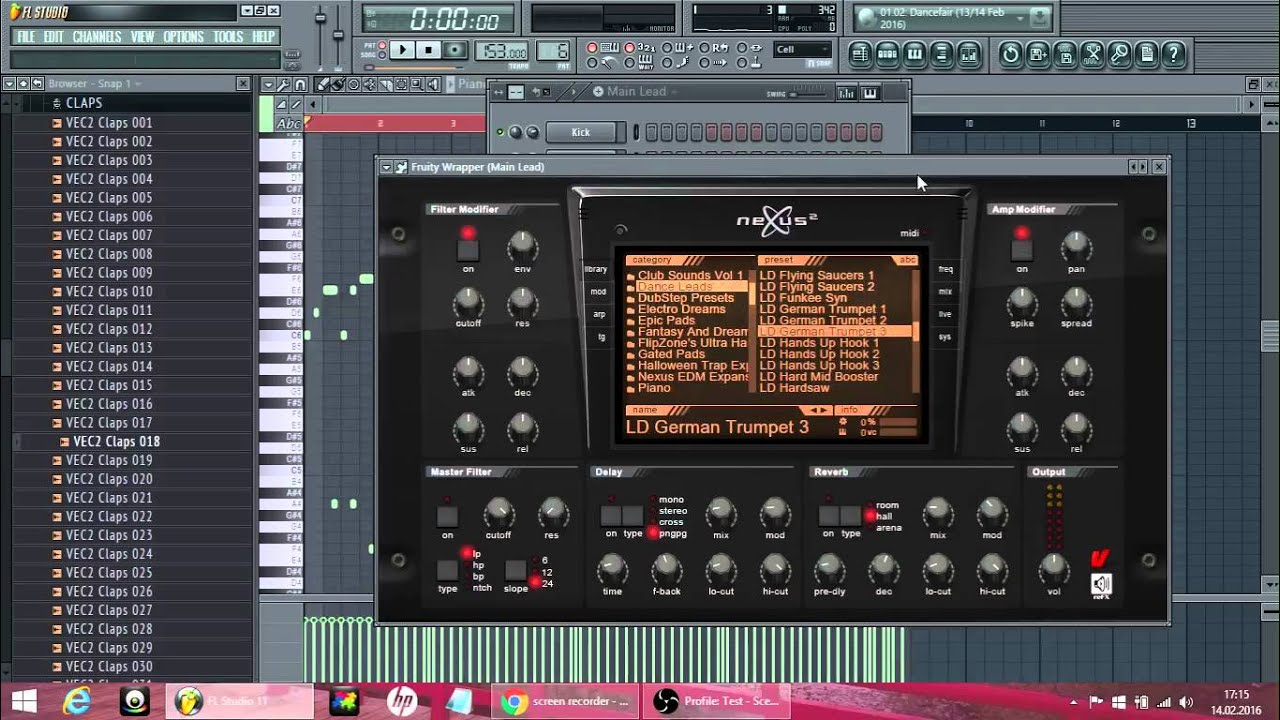
Task: Click the Reverb type button
Action: pyautogui.click(x=850, y=516)
